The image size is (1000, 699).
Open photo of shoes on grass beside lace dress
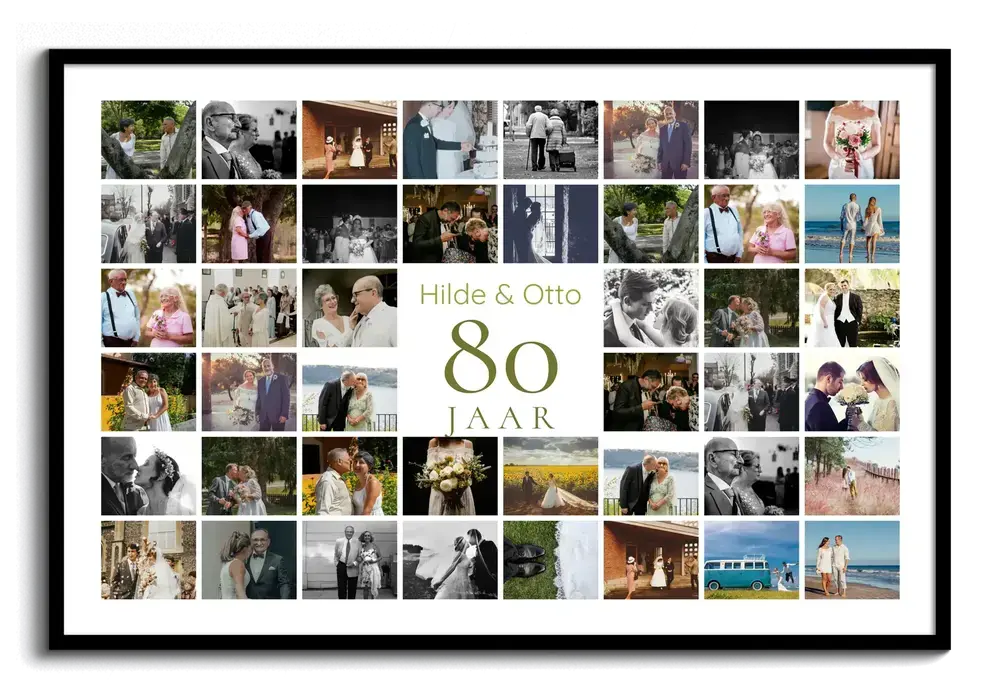[550, 560]
